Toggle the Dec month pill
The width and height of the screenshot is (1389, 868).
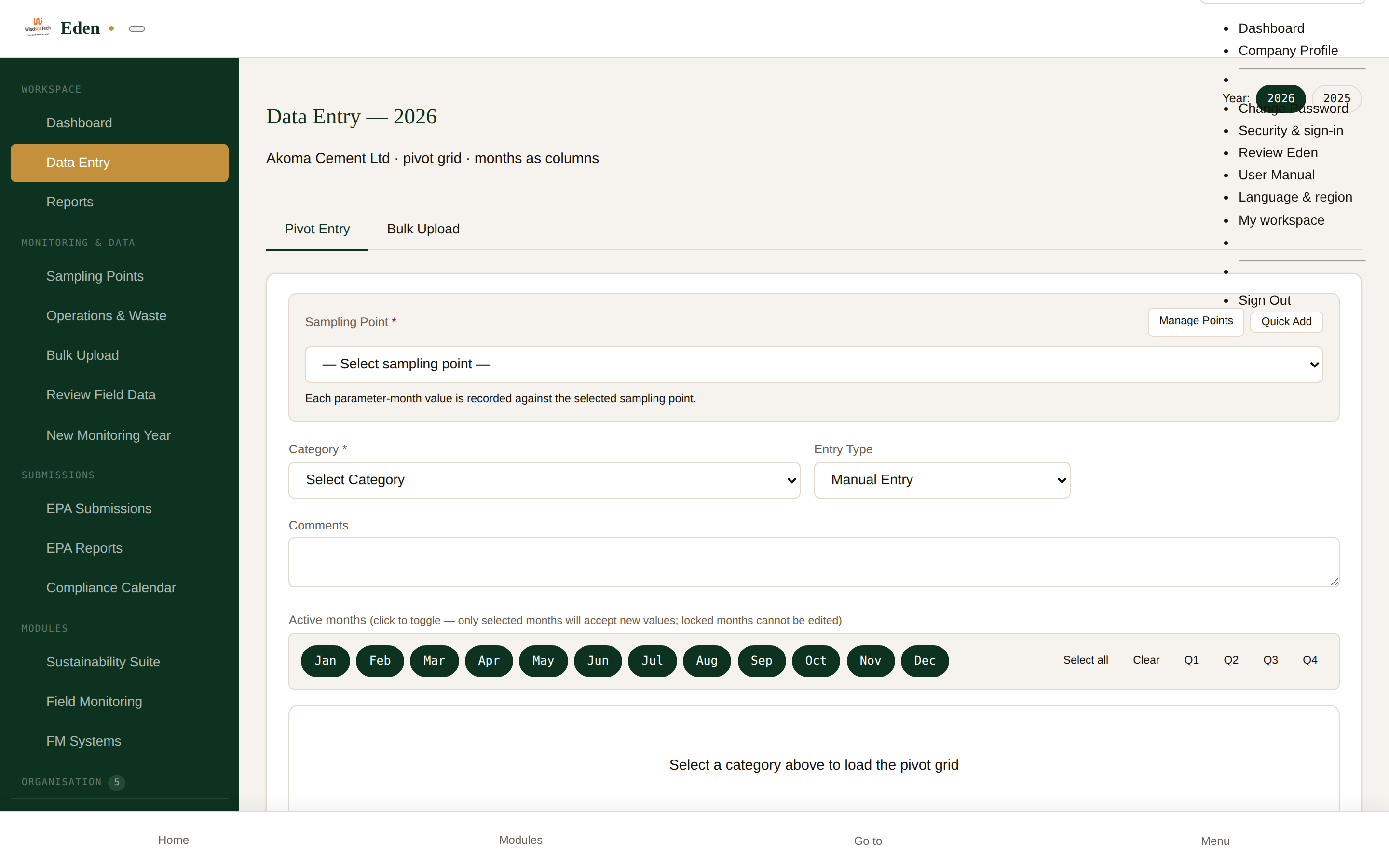point(925,661)
